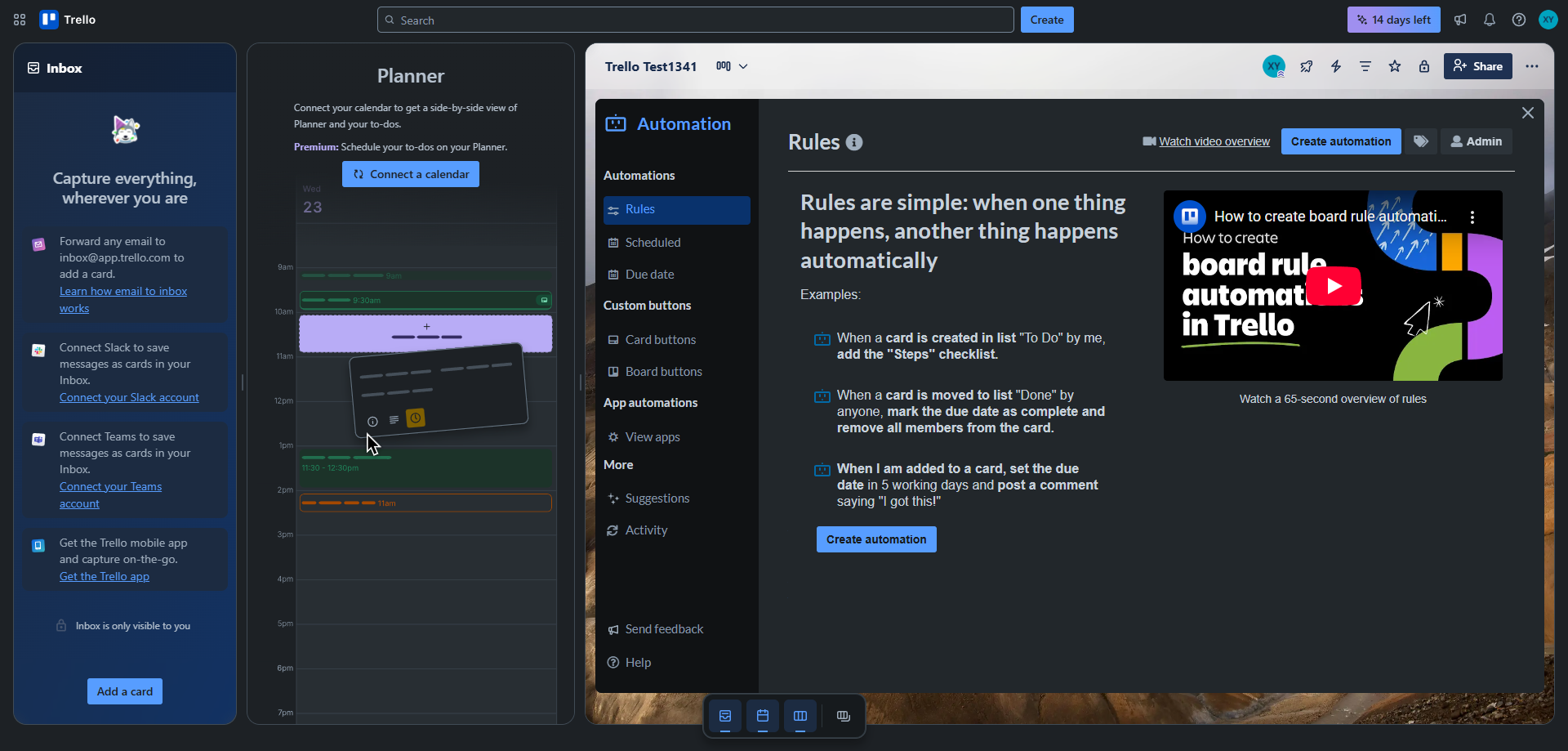Expand the board views dropdown chevron

743,66
